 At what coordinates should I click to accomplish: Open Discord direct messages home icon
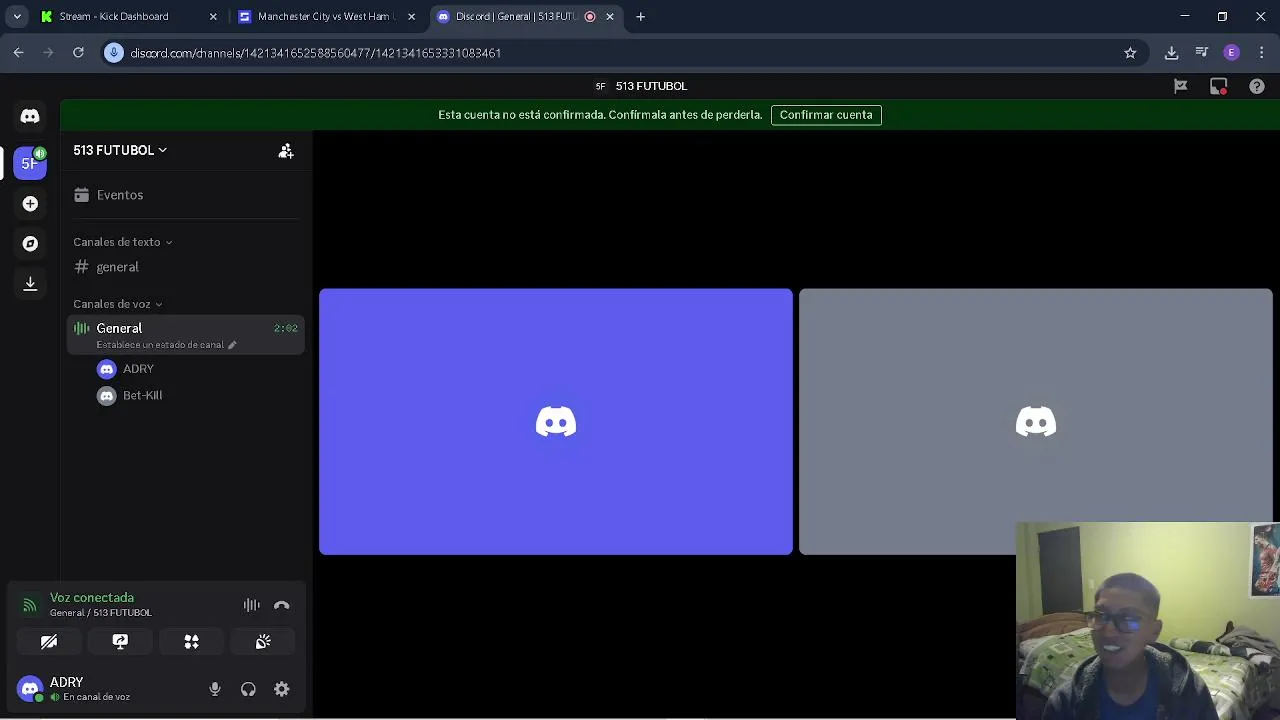(x=30, y=116)
